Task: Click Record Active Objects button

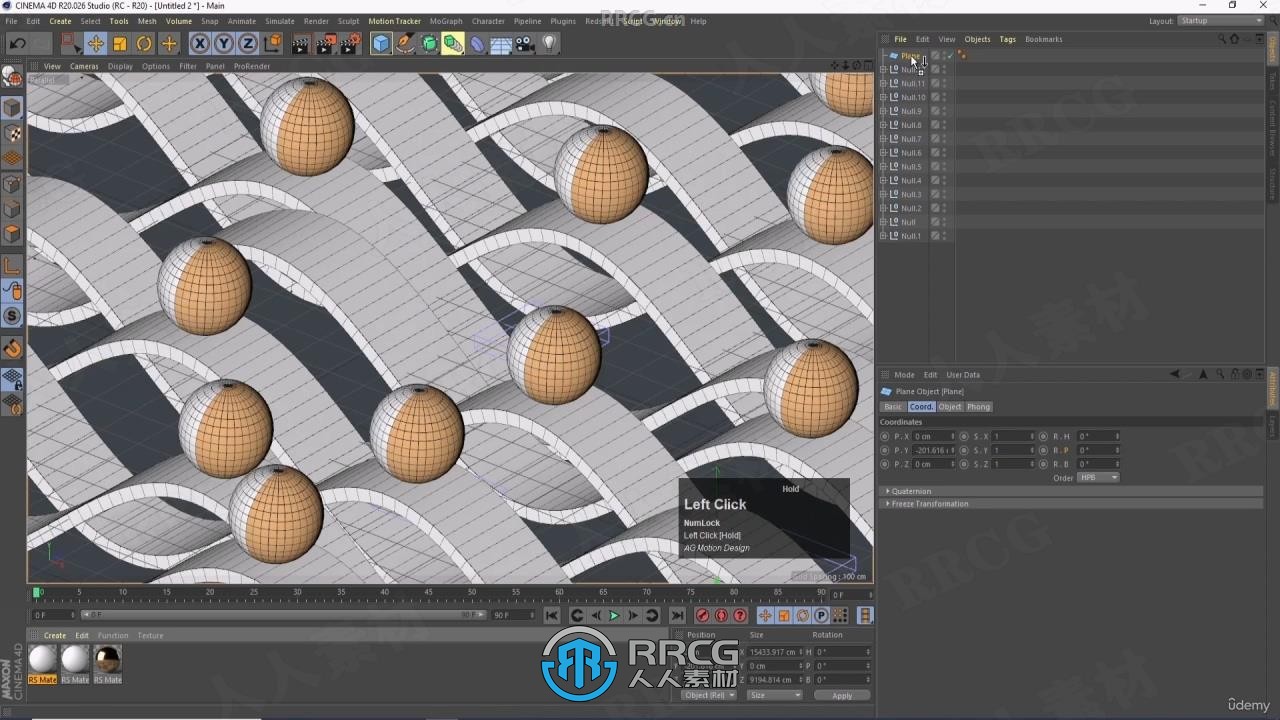Action: [x=702, y=616]
